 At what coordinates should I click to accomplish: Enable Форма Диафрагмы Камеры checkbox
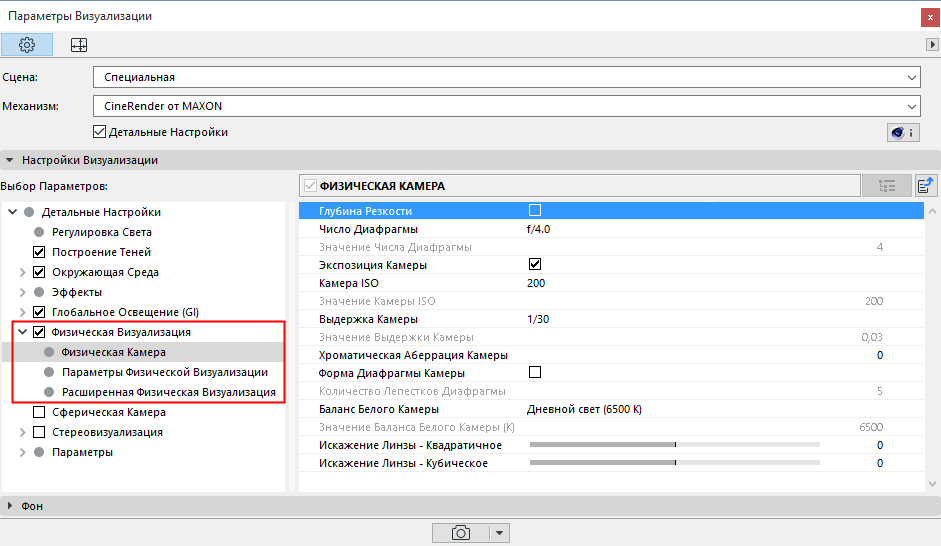coord(535,372)
